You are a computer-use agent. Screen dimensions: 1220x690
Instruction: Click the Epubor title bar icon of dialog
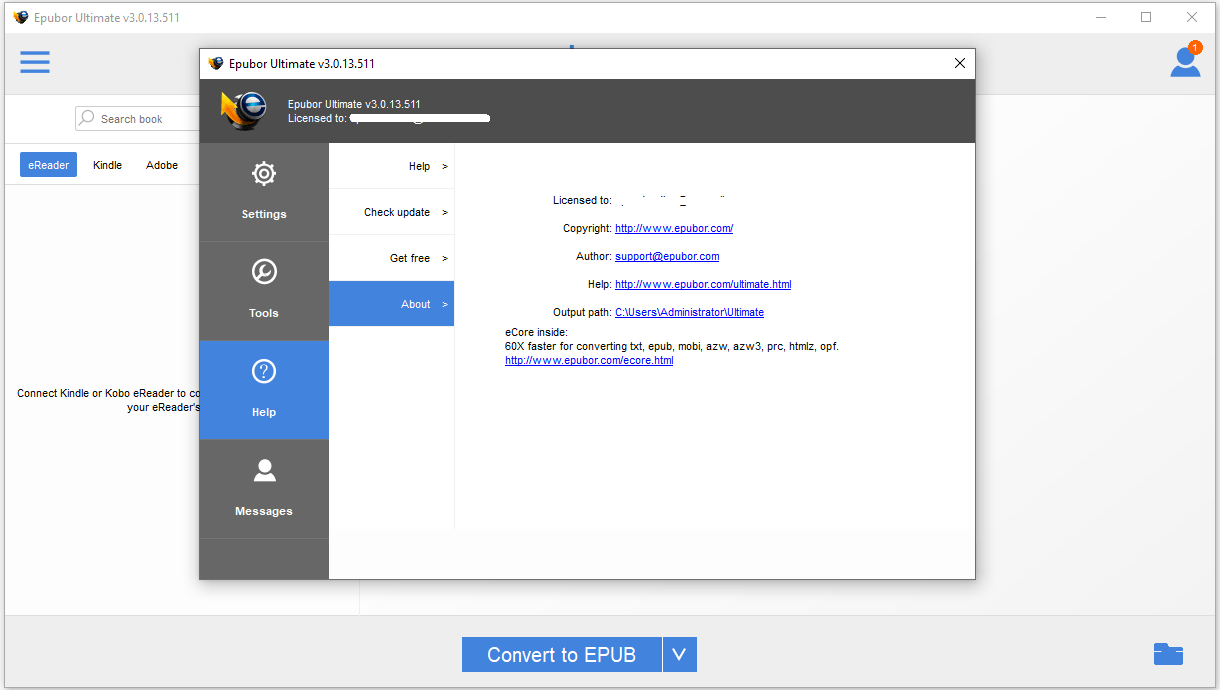[216, 63]
